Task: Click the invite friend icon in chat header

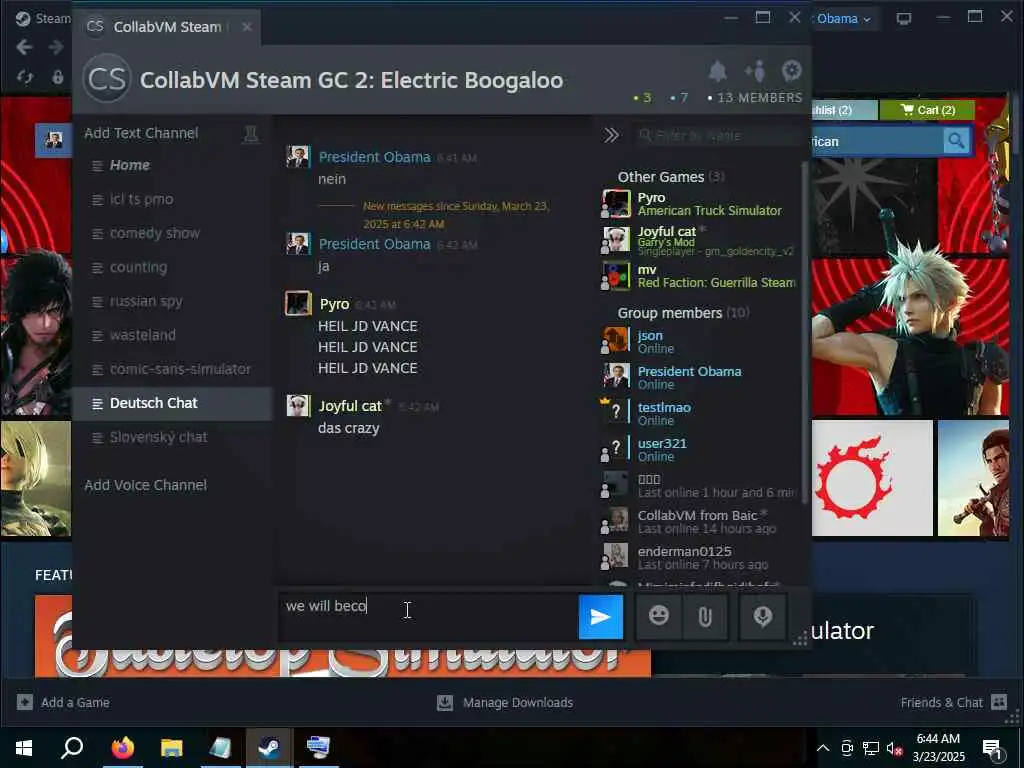Action: (x=755, y=71)
